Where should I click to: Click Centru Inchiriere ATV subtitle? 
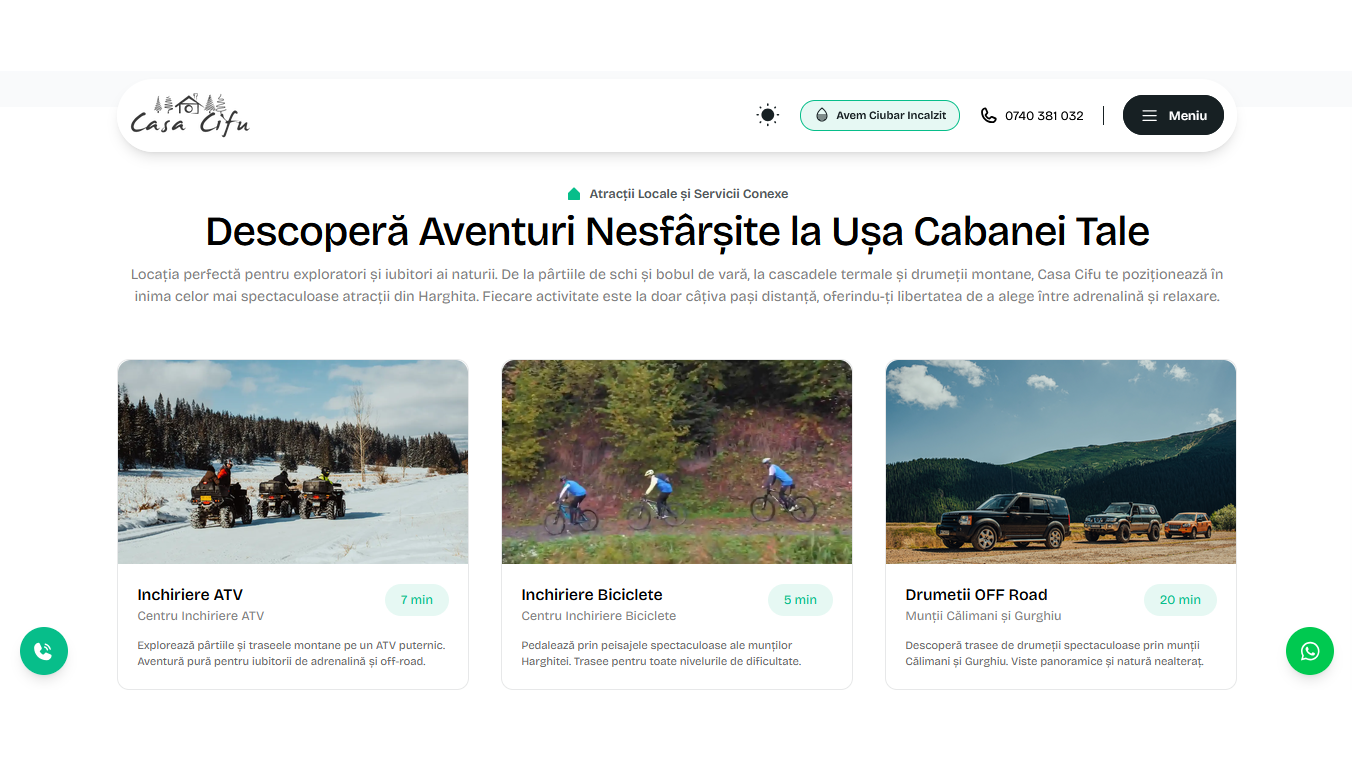click(x=201, y=616)
